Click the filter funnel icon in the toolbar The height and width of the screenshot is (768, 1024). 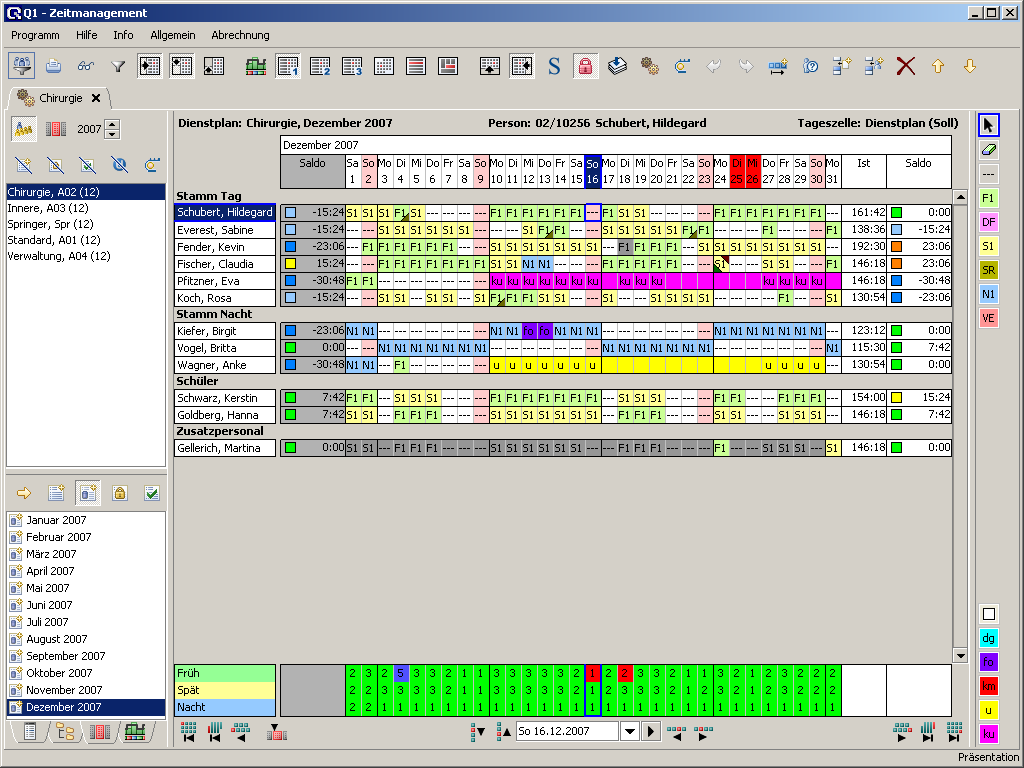tap(118, 66)
